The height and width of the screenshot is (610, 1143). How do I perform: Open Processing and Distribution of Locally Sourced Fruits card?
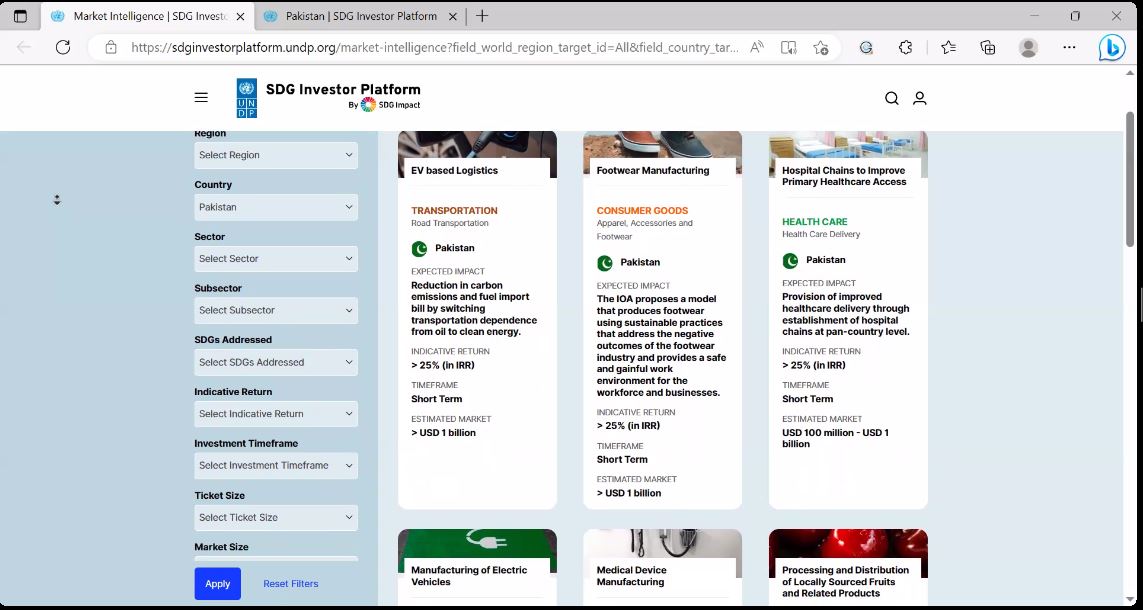coord(846,582)
